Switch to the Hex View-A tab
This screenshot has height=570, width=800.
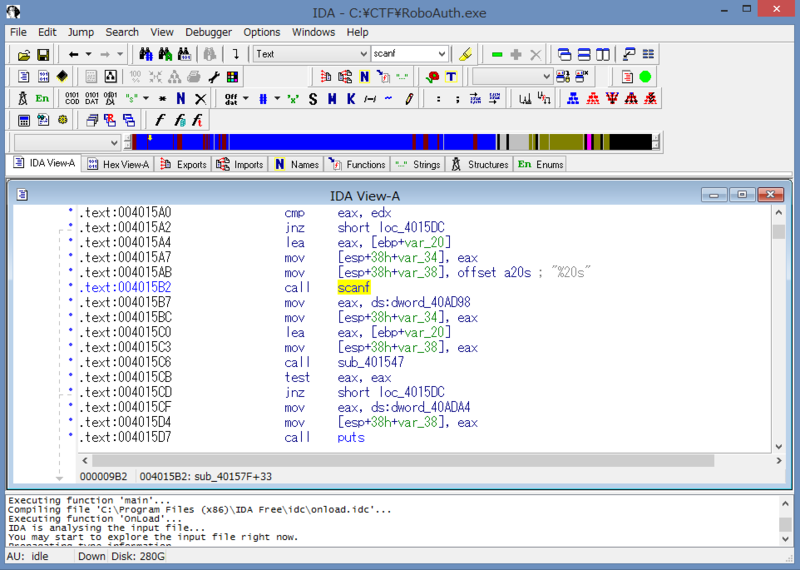pos(118,164)
